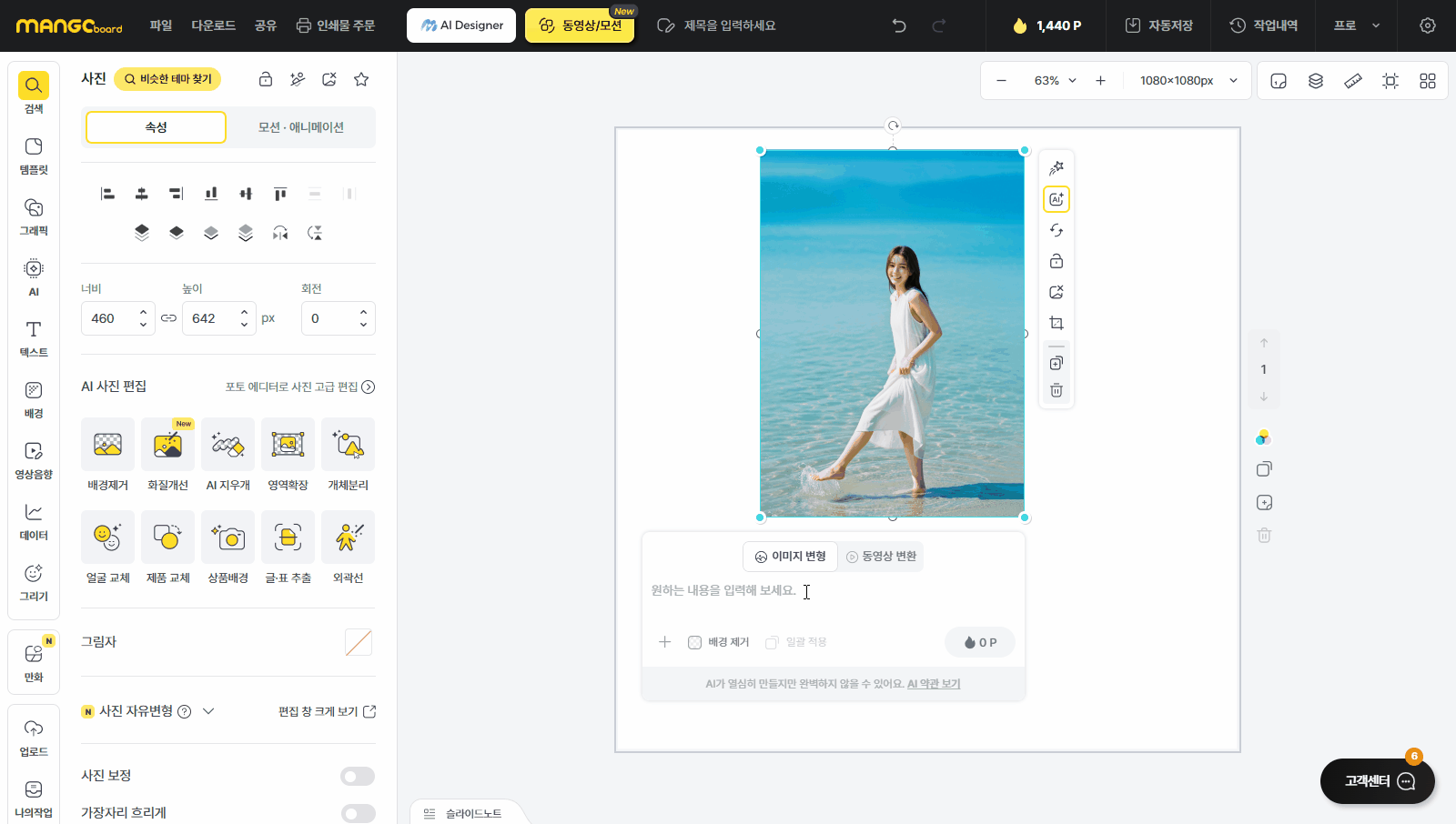
Task: Delete the image using floating trash icon
Action: coord(1057,390)
